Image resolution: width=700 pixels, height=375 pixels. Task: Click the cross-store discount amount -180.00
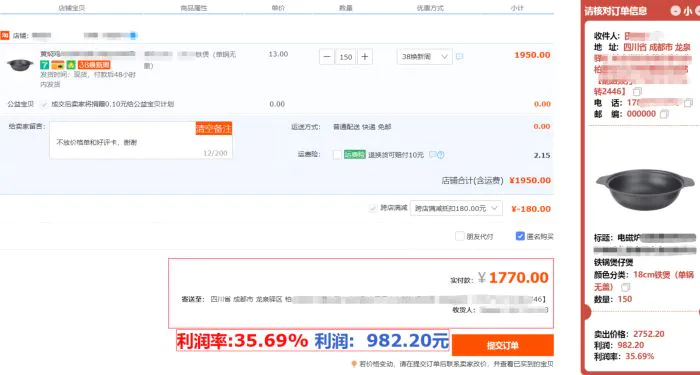click(x=531, y=209)
